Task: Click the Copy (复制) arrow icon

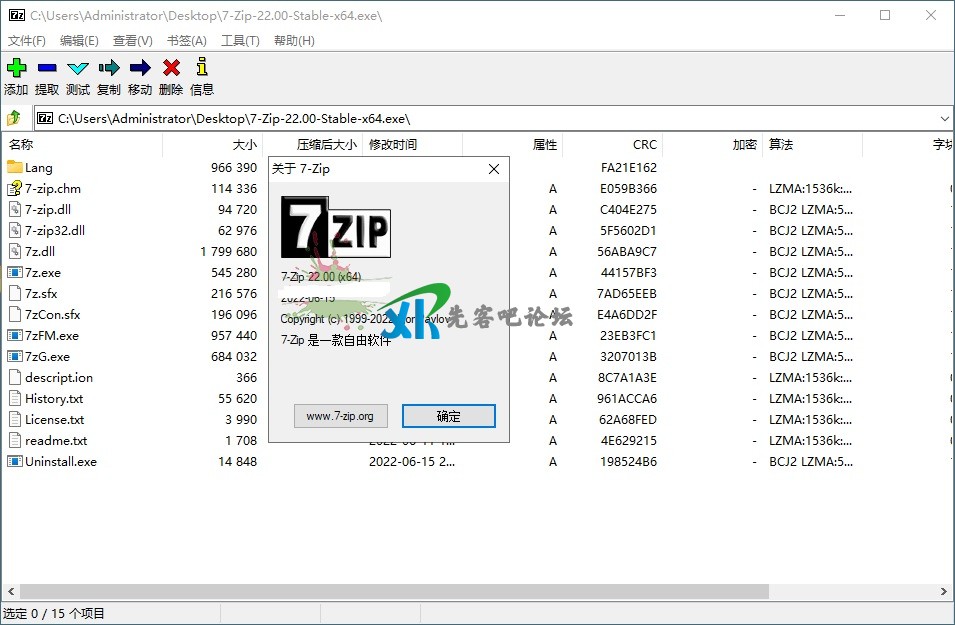Action: point(109,68)
